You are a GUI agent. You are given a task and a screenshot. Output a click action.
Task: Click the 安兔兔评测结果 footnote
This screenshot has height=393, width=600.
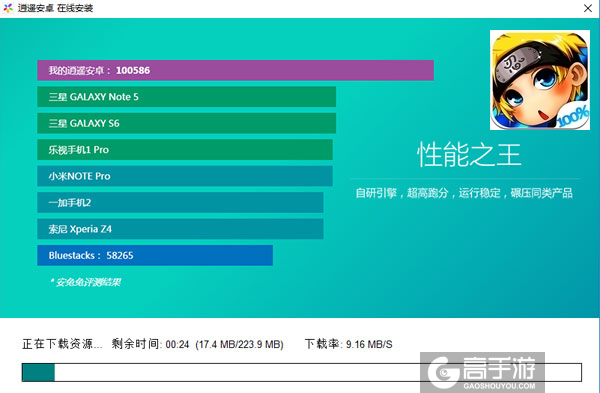coord(85,282)
